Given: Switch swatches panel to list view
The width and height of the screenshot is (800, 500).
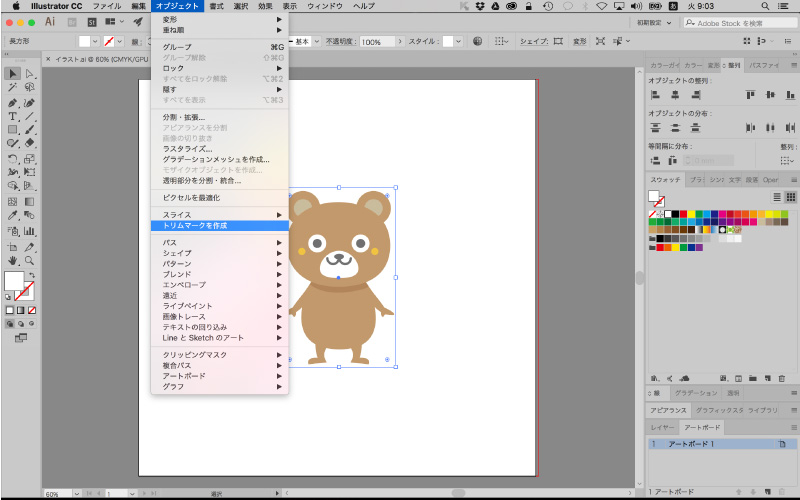Looking at the screenshot, I should 776,197.
